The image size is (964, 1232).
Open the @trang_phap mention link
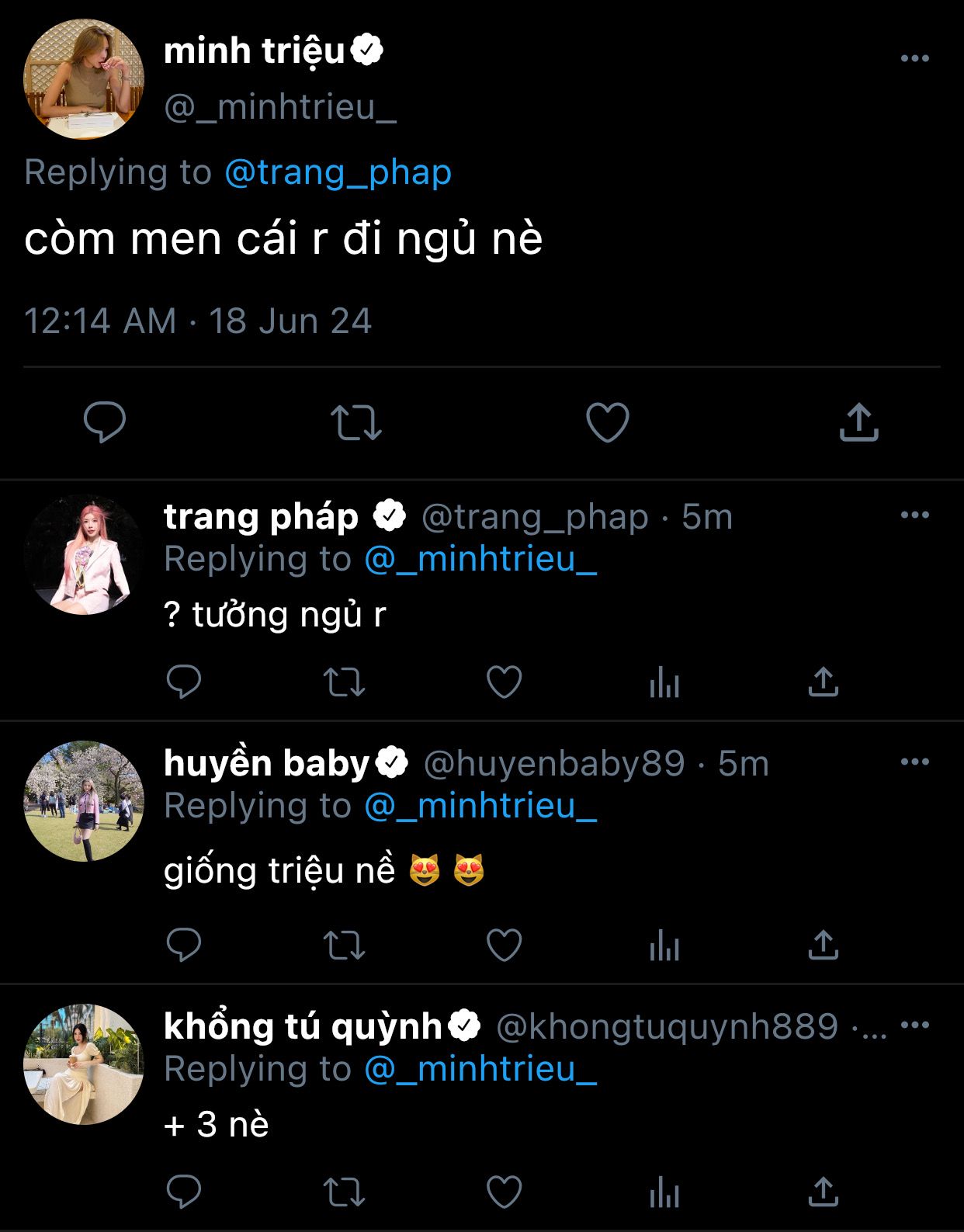pyautogui.click(x=338, y=172)
